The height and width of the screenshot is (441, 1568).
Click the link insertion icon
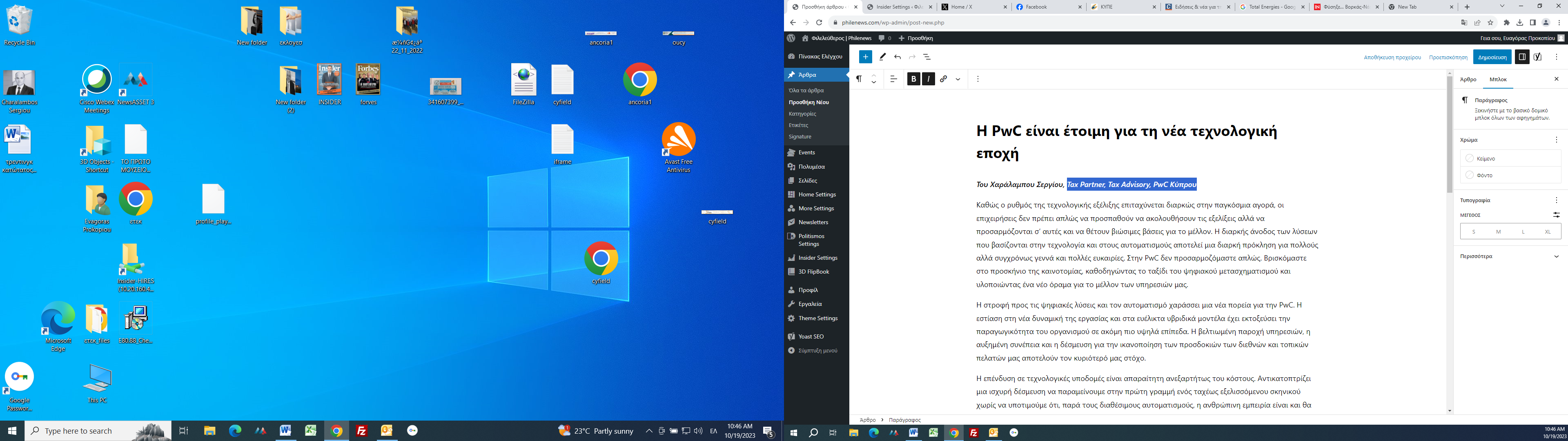tap(944, 78)
